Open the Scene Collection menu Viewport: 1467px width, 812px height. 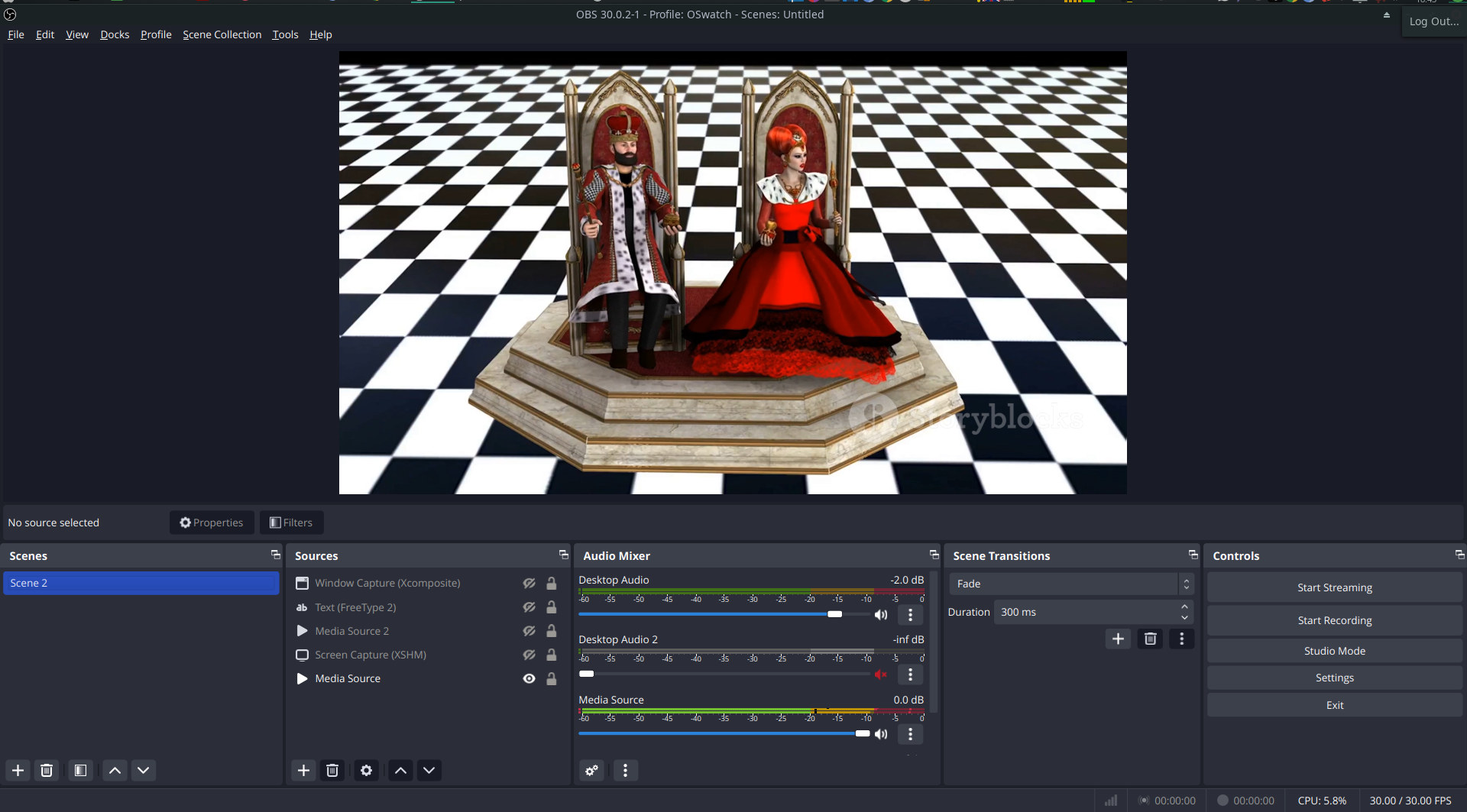pyautogui.click(x=222, y=34)
